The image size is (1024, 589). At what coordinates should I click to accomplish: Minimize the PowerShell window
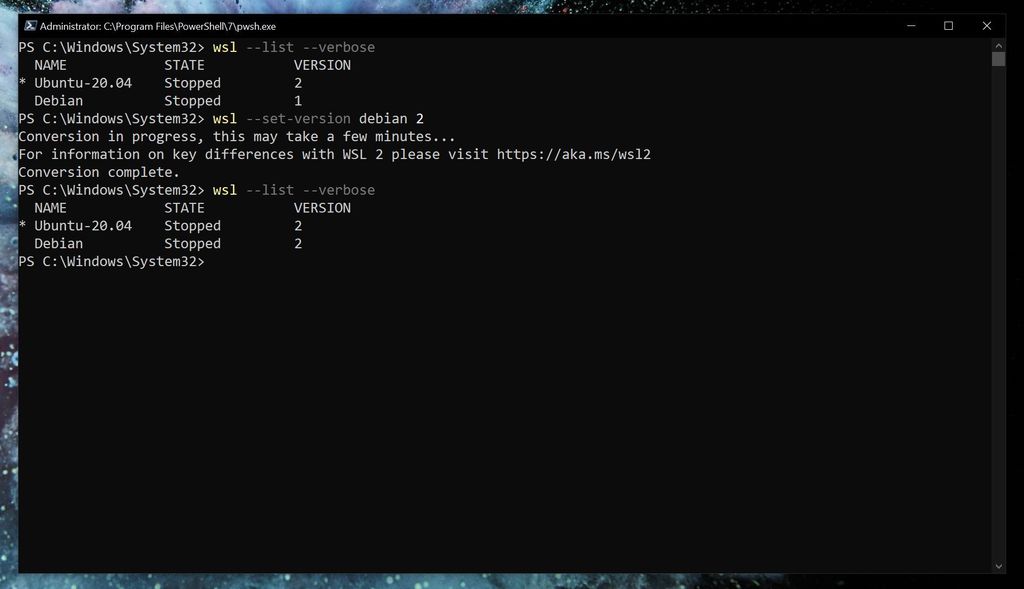pyautogui.click(x=910, y=25)
